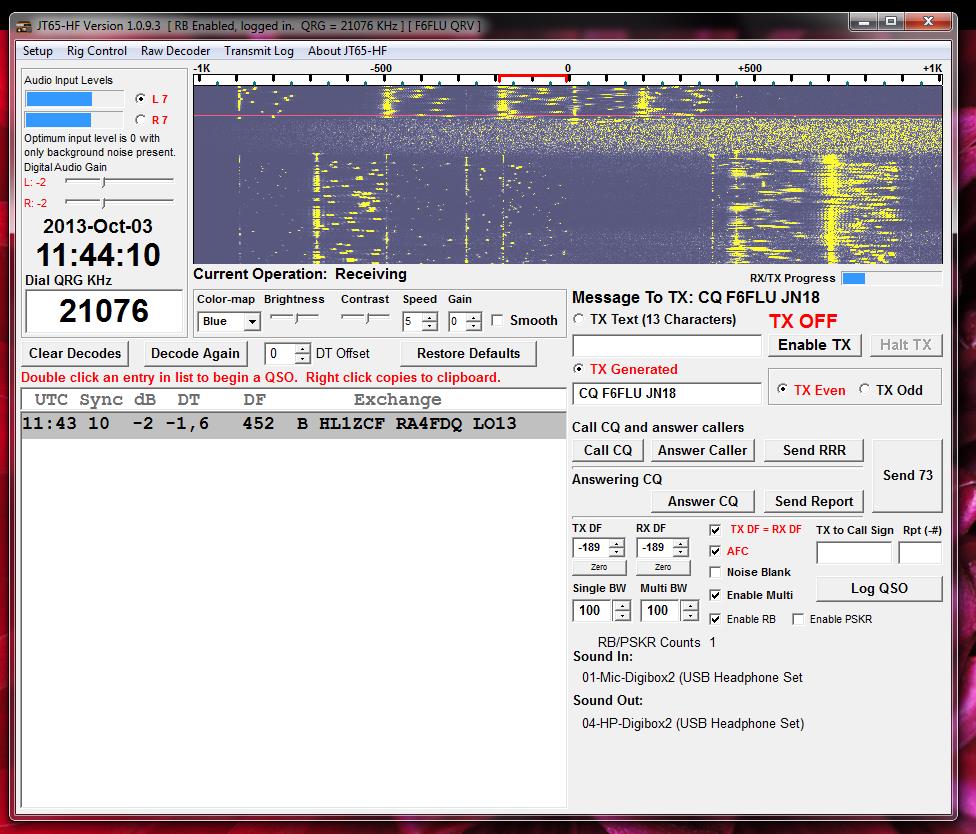Click the Answer CQ button

703,501
